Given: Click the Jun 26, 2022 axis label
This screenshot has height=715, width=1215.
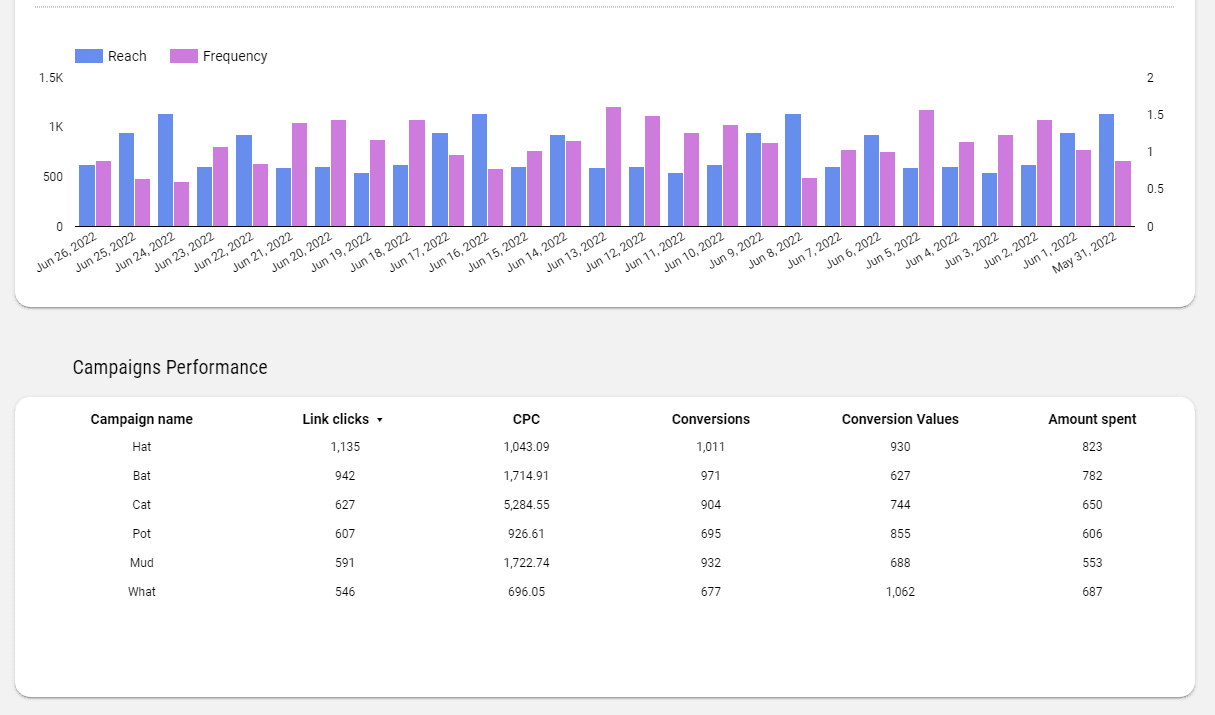Looking at the screenshot, I should [x=68, y=254].
